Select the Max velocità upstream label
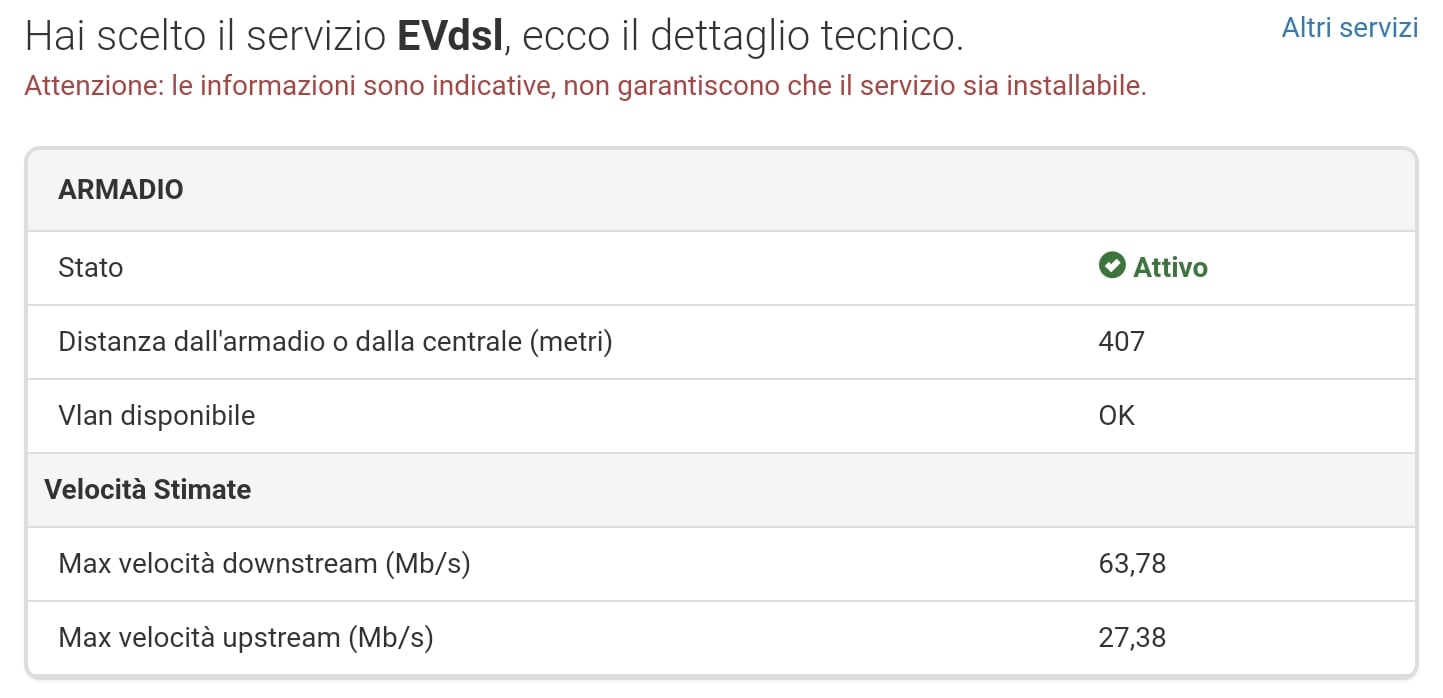The image size is (1443, 698). [x=246, y=637]
